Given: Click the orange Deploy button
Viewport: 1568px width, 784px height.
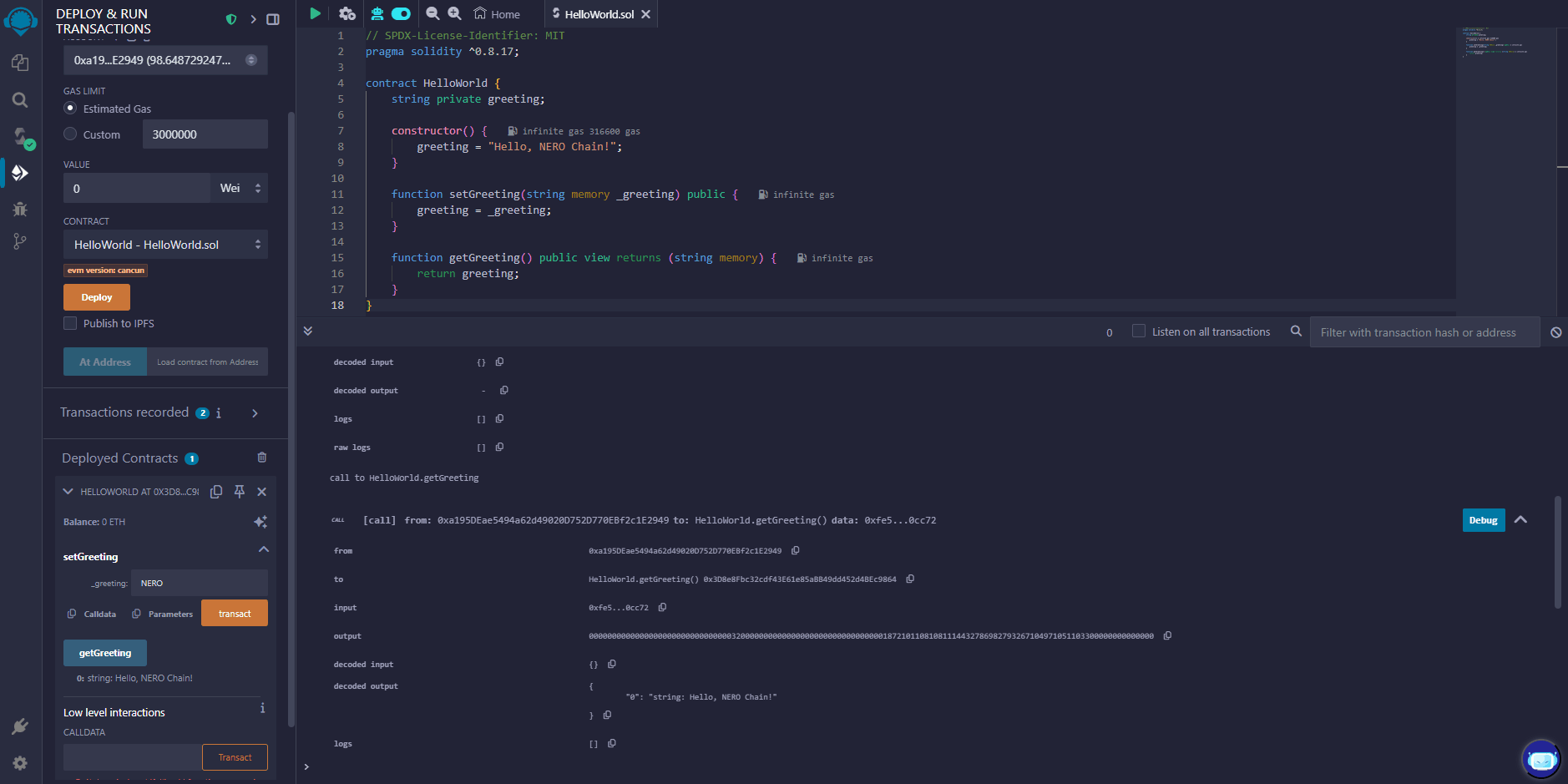Looking at the screenshot, I should pyautogui.click(x=97, y=297).
